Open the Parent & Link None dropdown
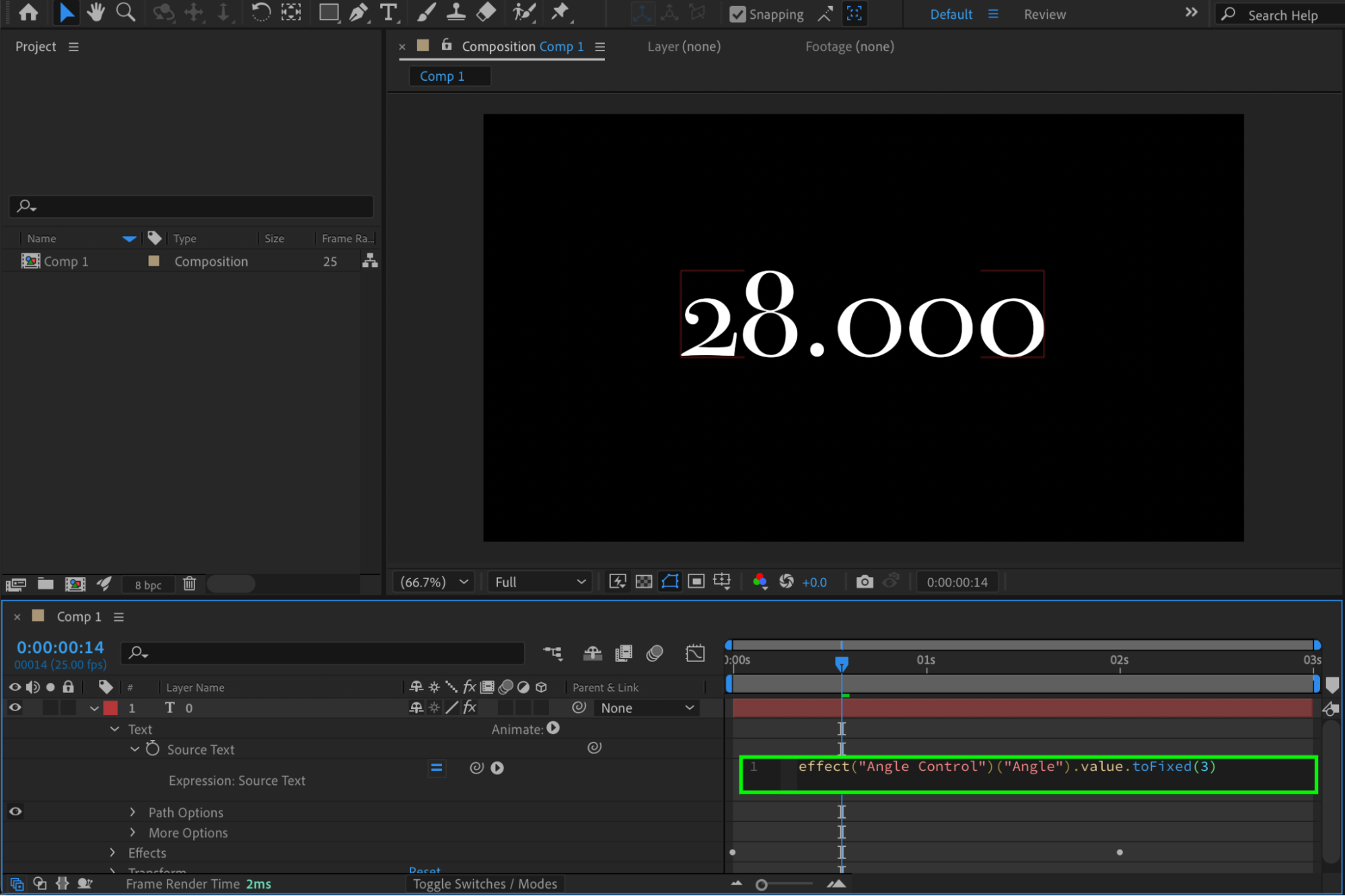 click(x=647, y=708)
